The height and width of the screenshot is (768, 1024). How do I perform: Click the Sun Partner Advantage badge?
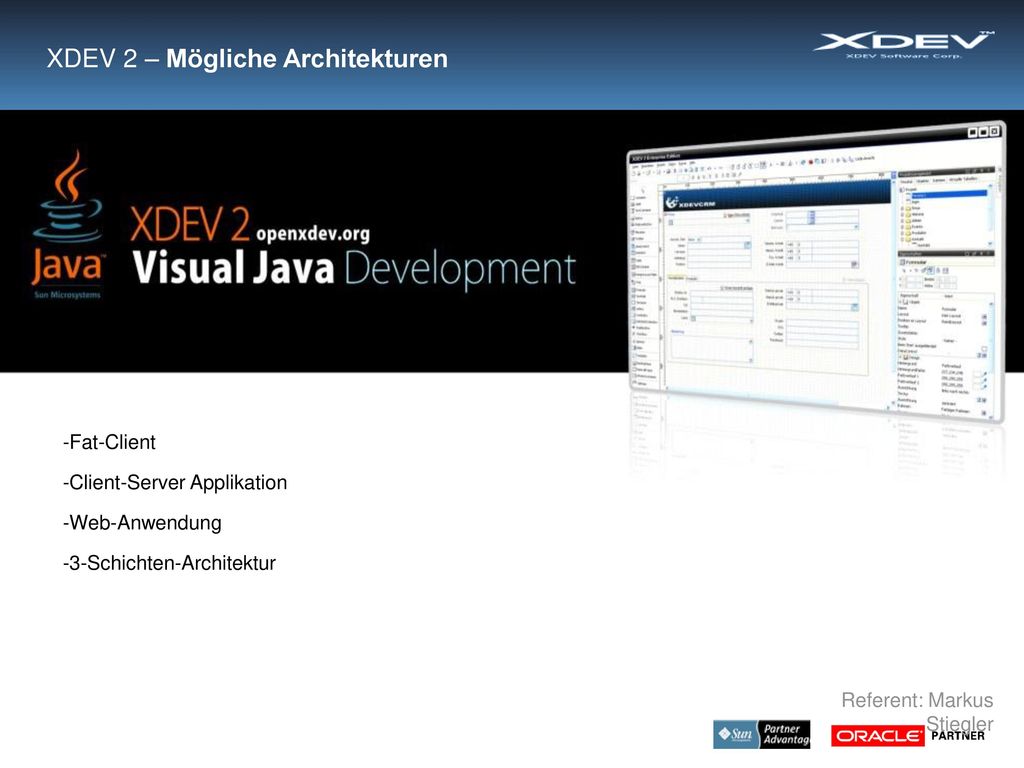pos(761,735)
